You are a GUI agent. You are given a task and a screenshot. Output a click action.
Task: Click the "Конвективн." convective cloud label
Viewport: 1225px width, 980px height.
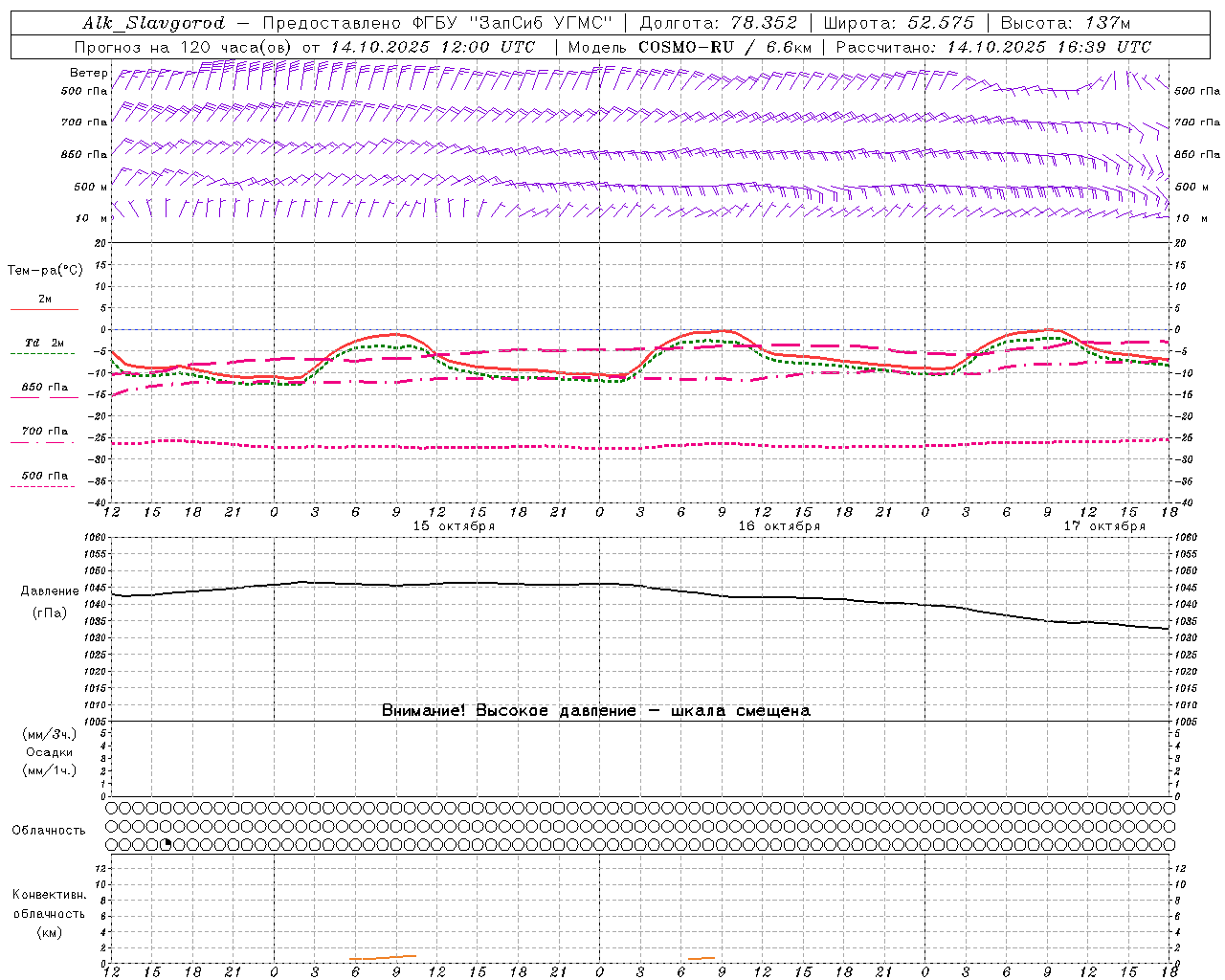tap(49, 895)
